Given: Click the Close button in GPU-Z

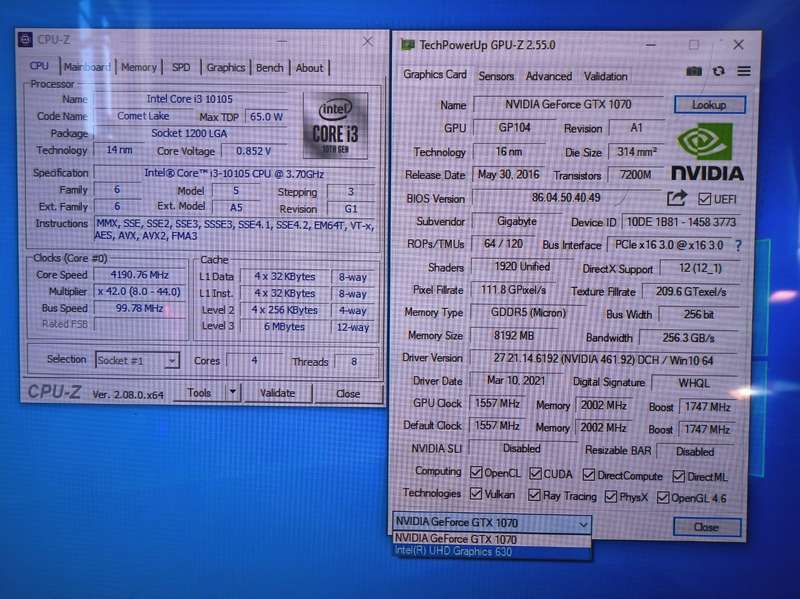Looking at the screenshot, I should click(707, 527).
